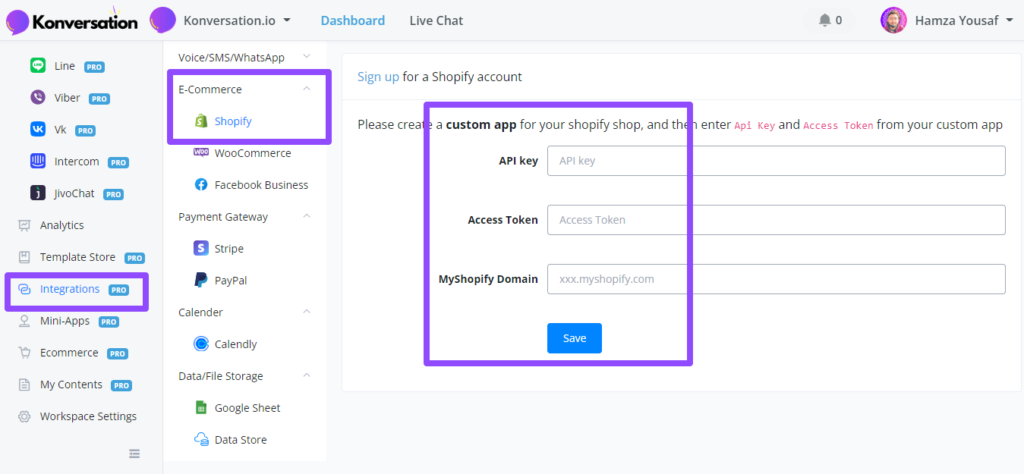Select the WooCommerce icon

coord(201,153)
